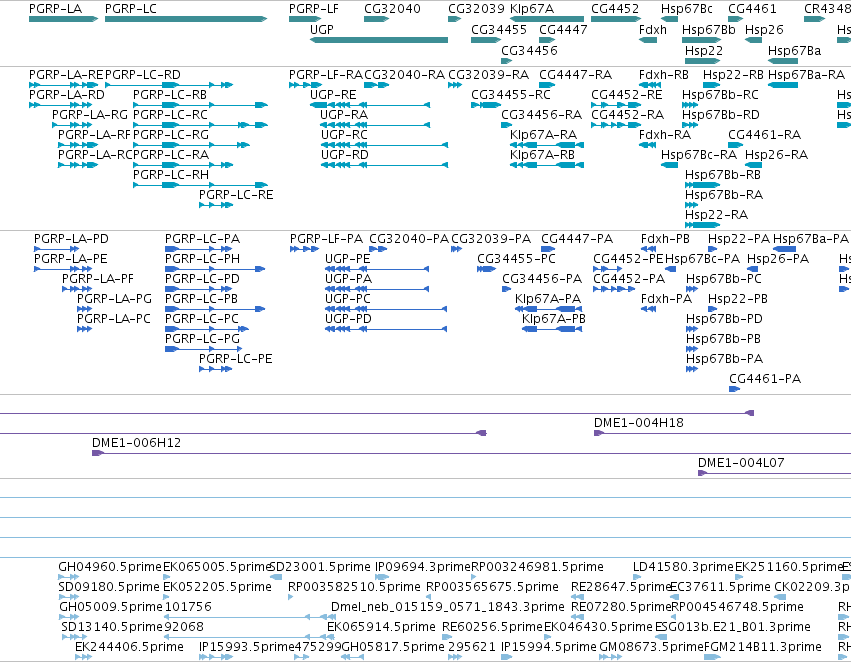Click transcript PGRP-LA-RE

[x=63, y=85]
